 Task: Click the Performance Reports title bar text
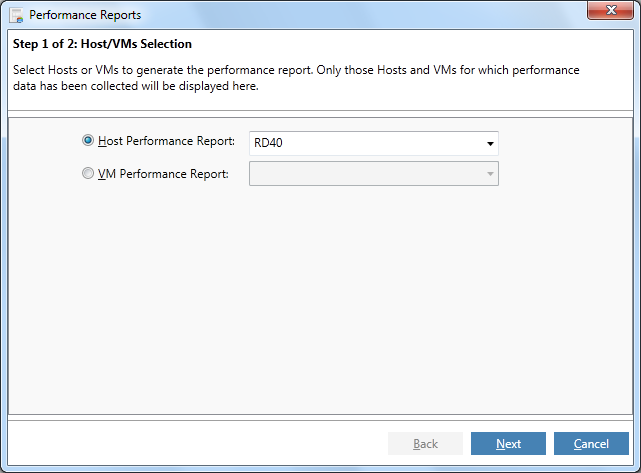[85, 15]
